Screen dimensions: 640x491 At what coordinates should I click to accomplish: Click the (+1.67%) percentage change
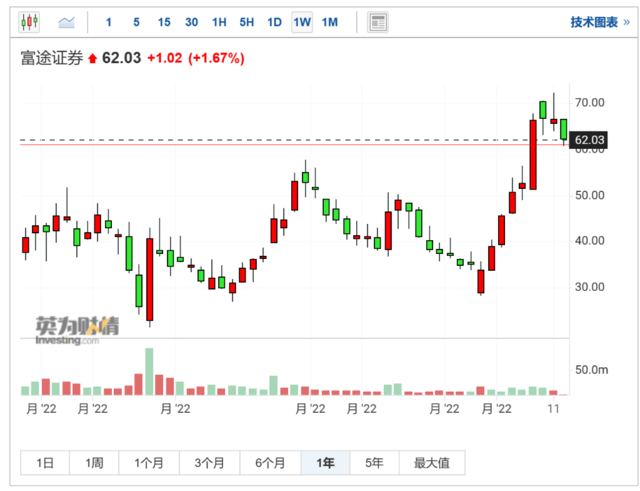[216, 58]
